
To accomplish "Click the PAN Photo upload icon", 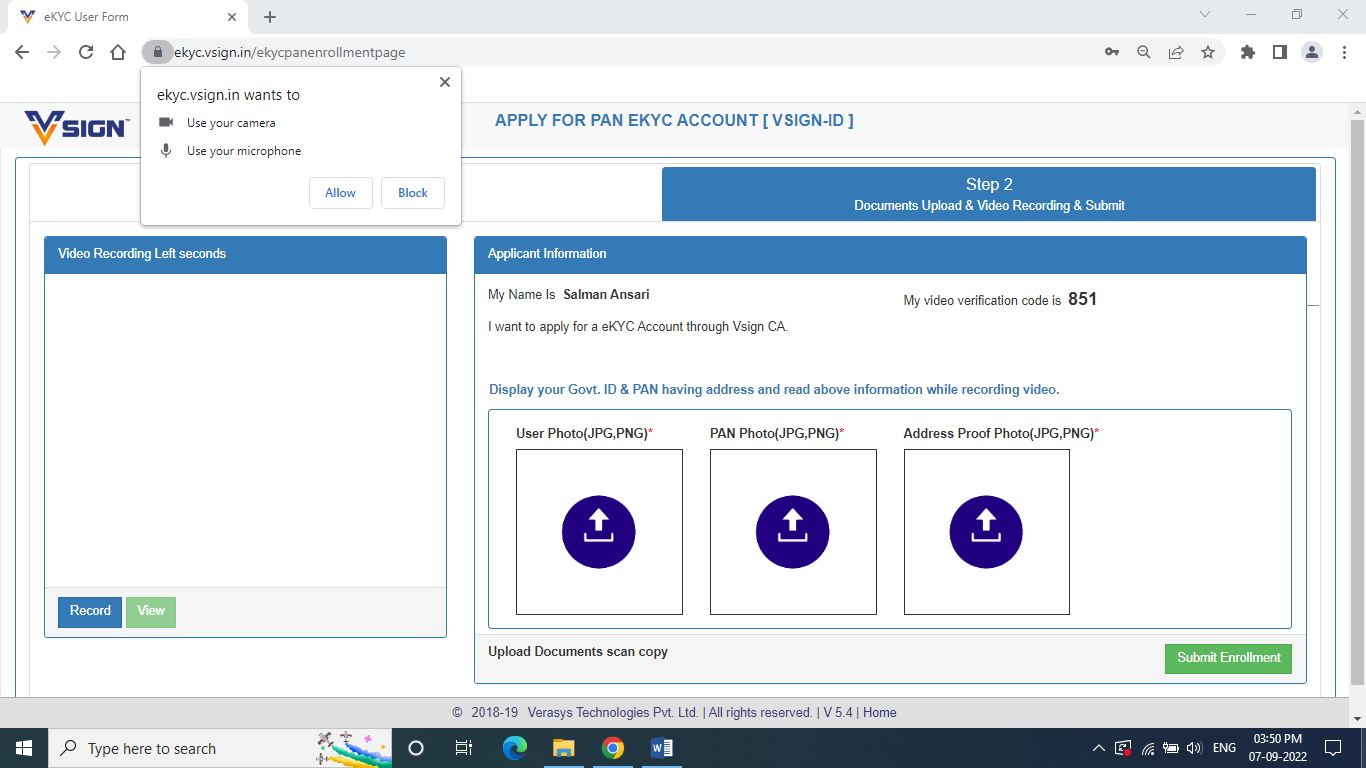I will [x=793, y=532].
